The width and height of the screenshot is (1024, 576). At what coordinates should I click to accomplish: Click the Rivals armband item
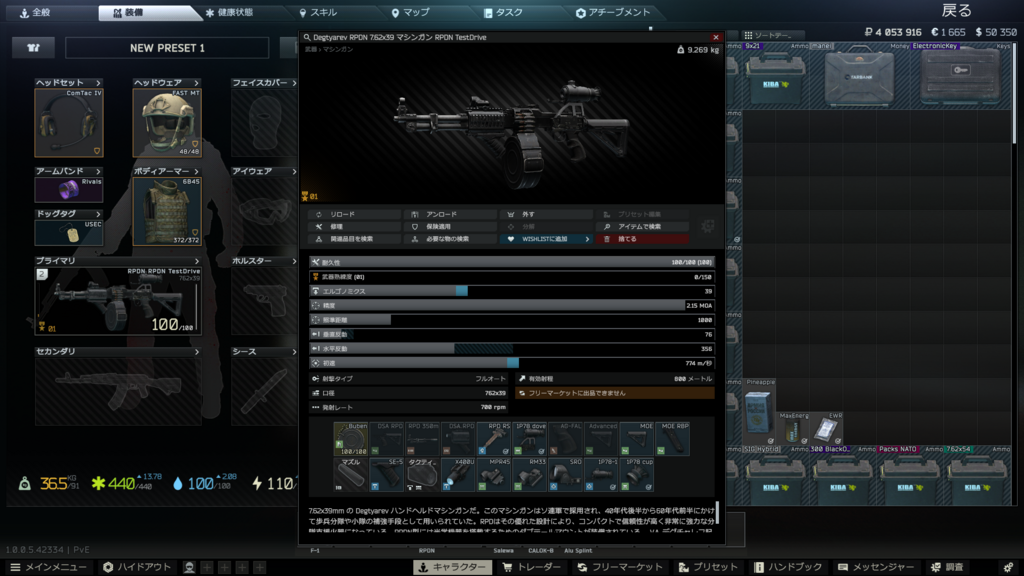point(68,190)
